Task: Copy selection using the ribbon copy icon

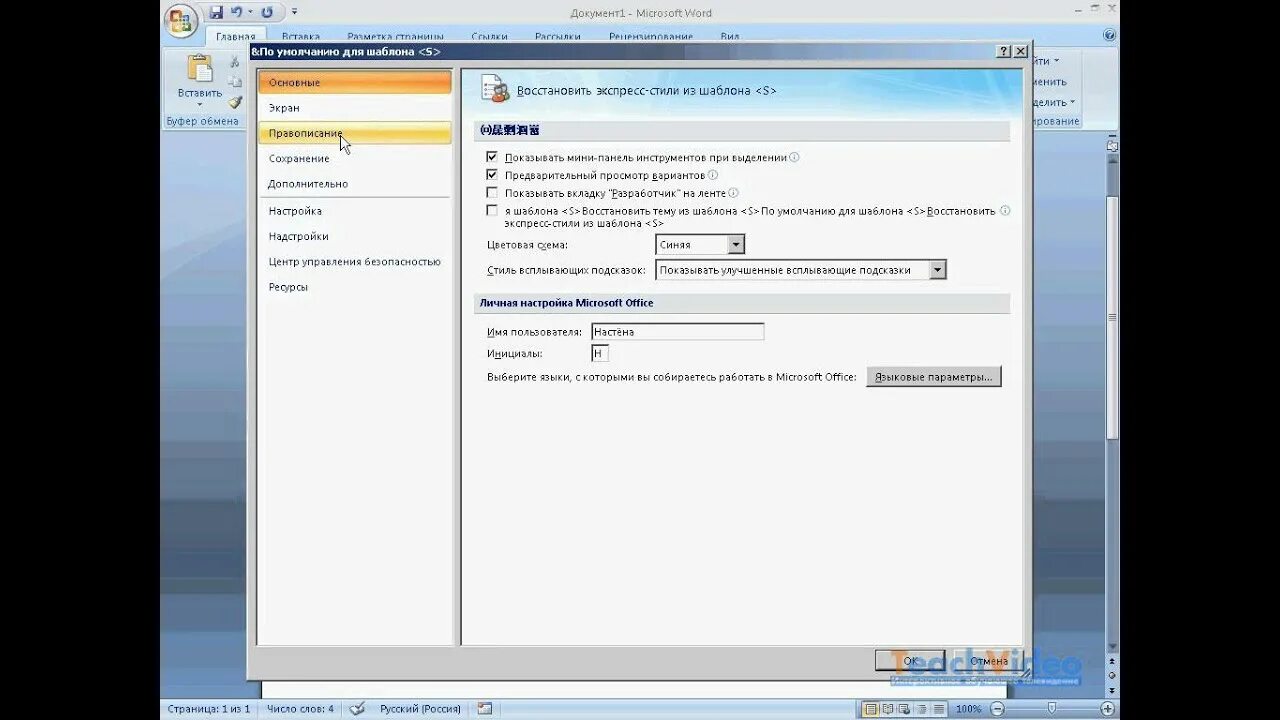Action: [235, 82]
